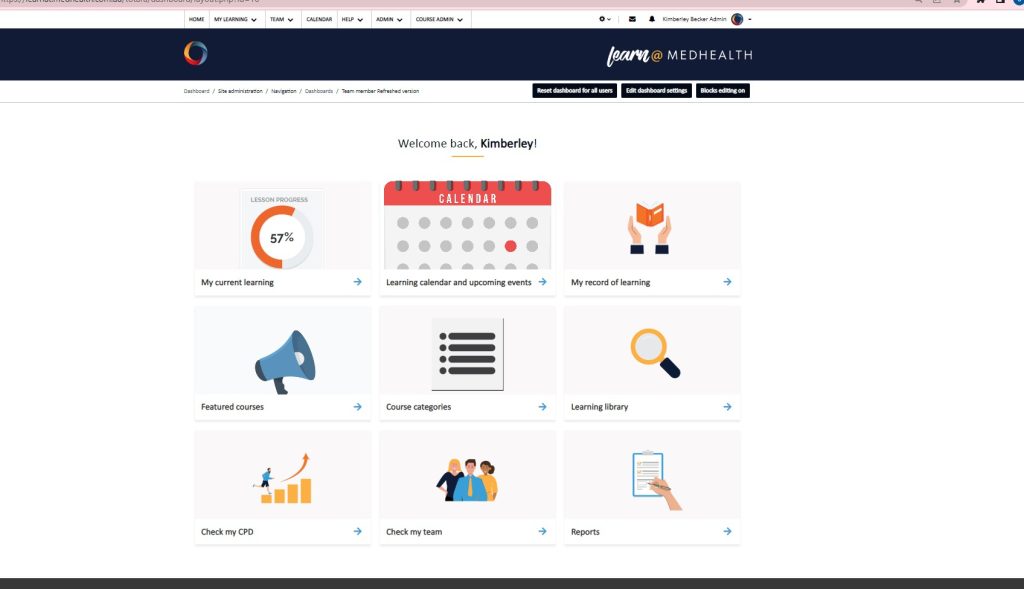Click the 57% lesson progress thumbnail

[x=282, y=230]
